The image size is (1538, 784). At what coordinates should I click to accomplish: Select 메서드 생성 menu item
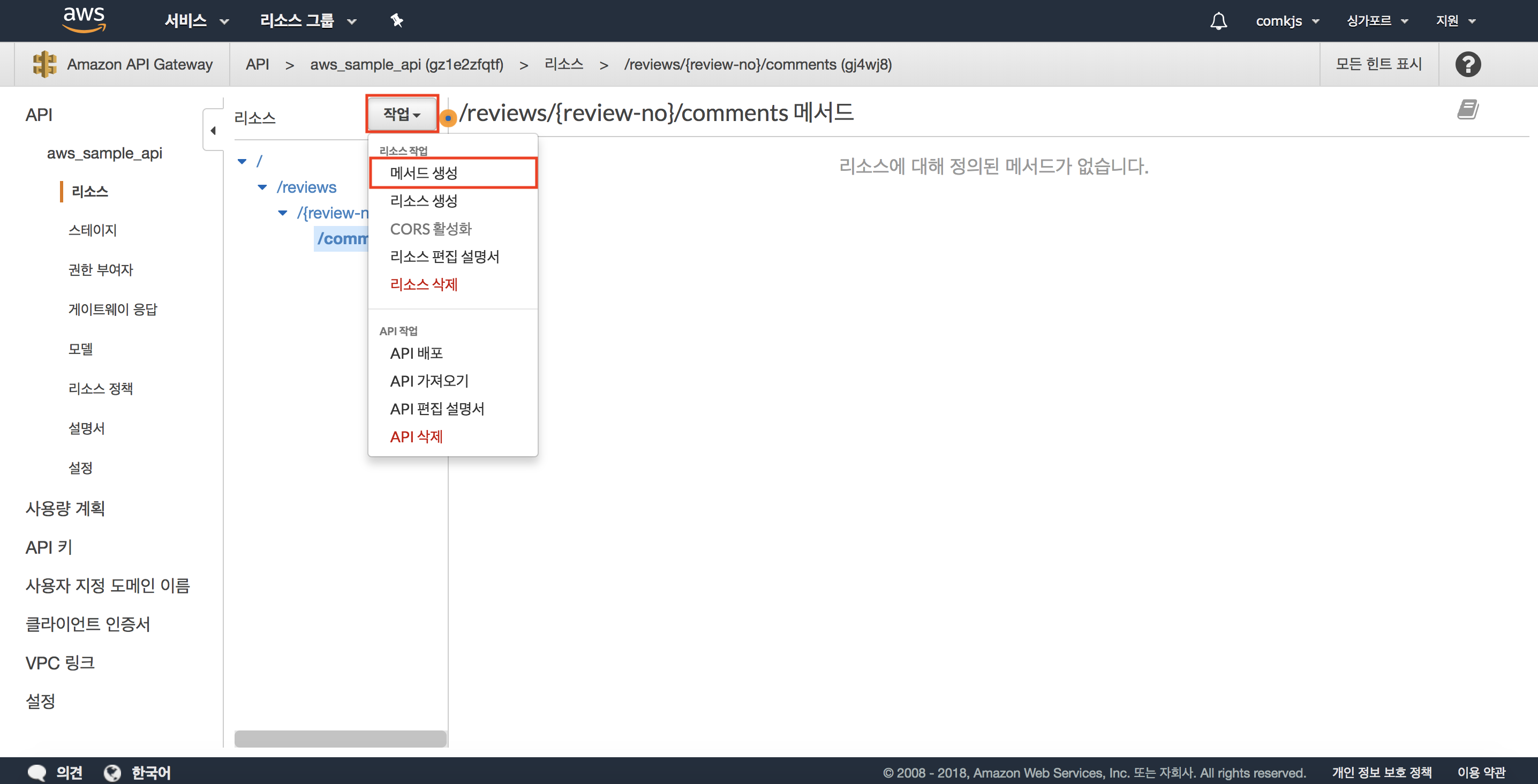coord(424,173)
